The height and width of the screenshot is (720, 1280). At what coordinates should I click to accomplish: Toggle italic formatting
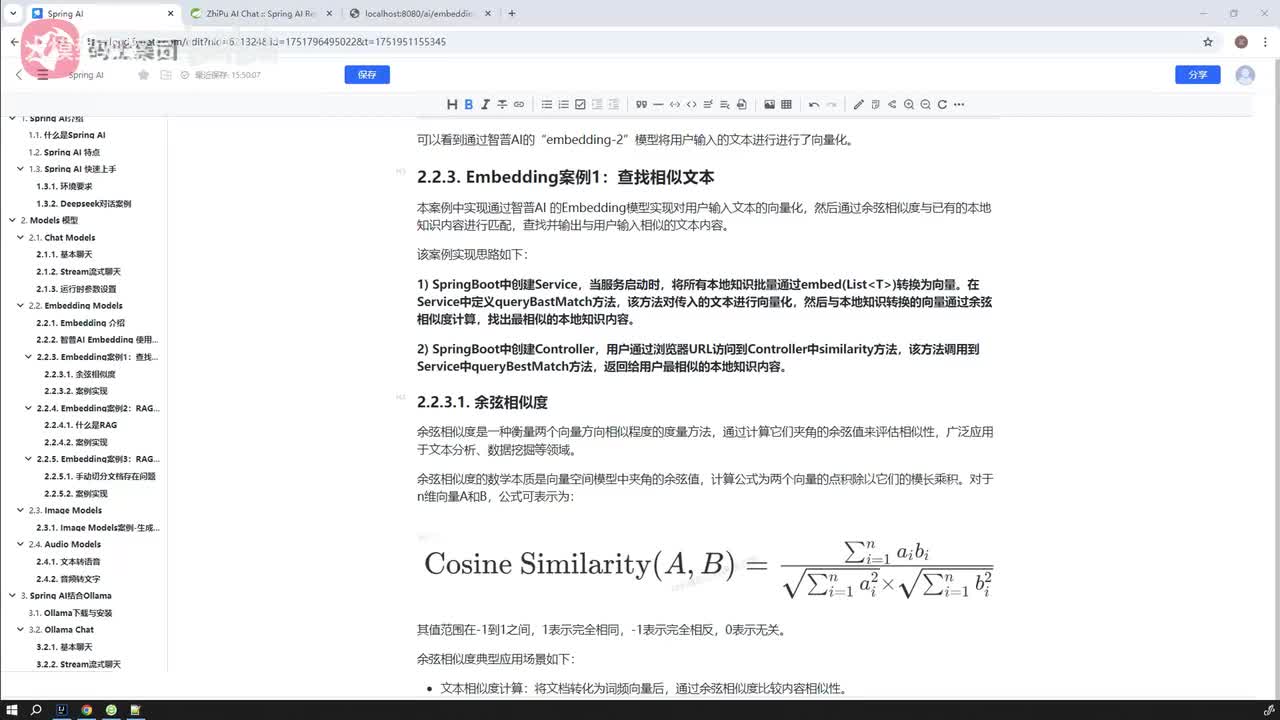click(485, 104)
